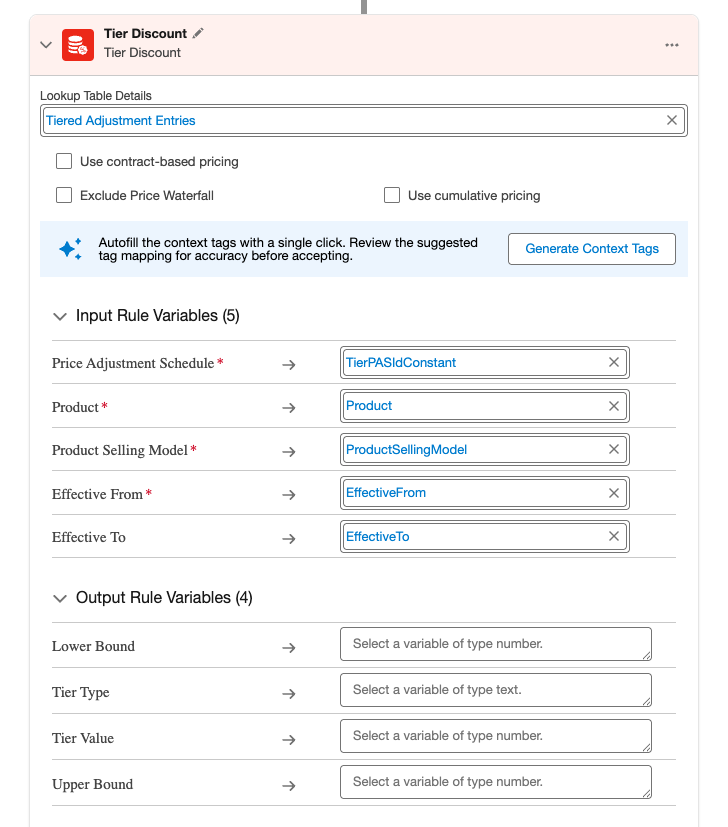Click the Lower Bound variable field
Screen dimensions: 728x827
496,644
